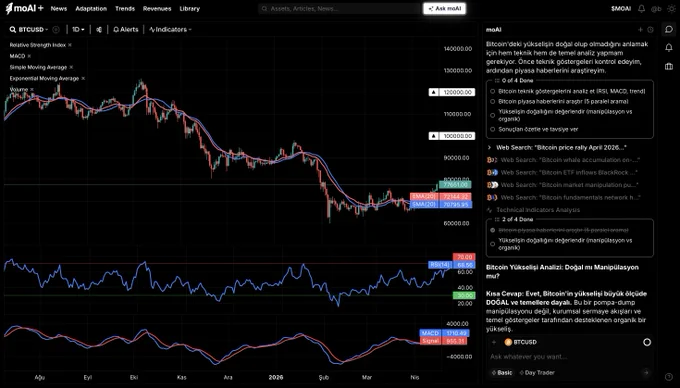Viewport: 680px width, 388px height.
Task: Click the send arrow button
Action: [646, 372]
